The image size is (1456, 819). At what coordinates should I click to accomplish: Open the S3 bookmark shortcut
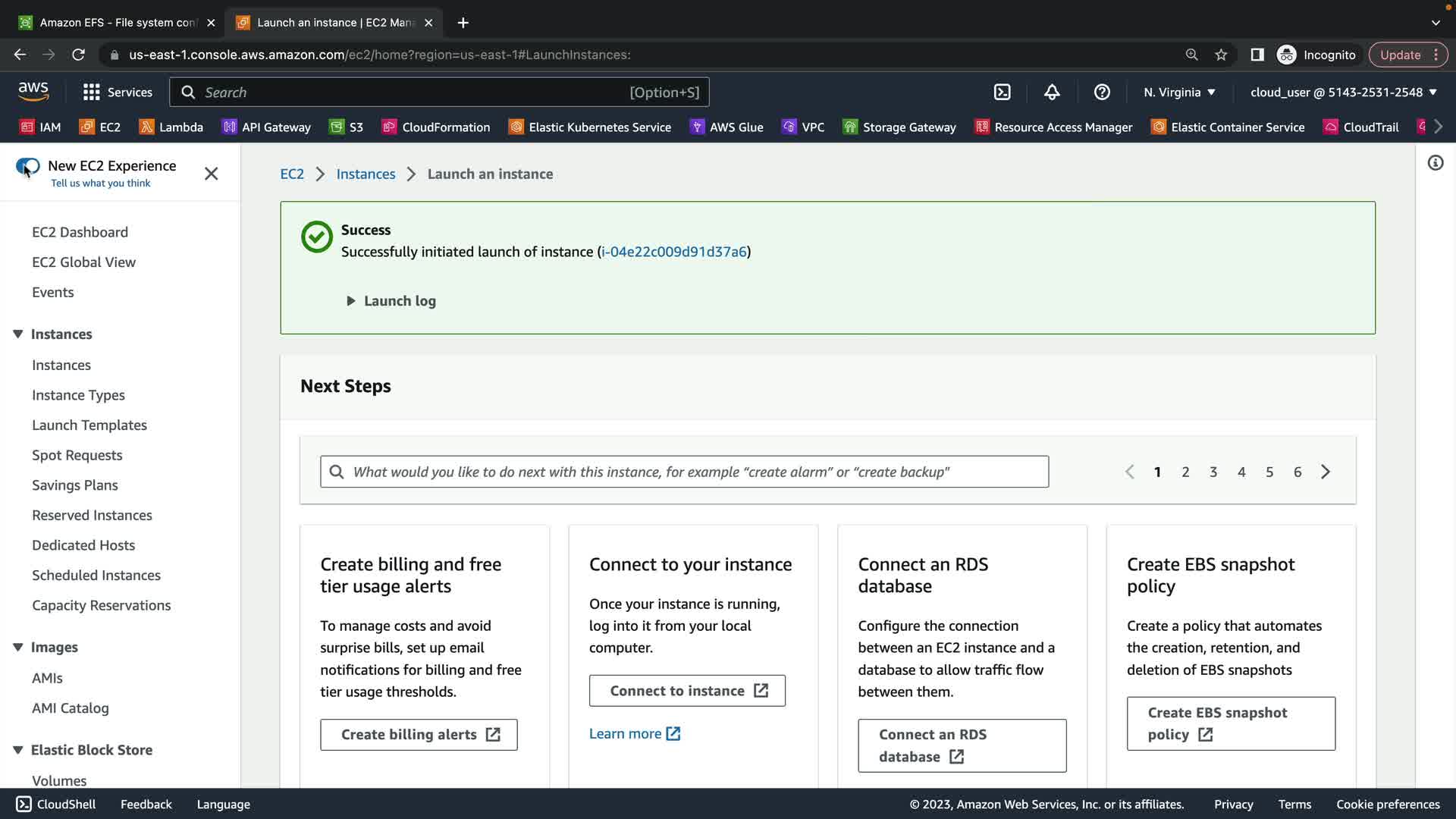tap(347, 127)
